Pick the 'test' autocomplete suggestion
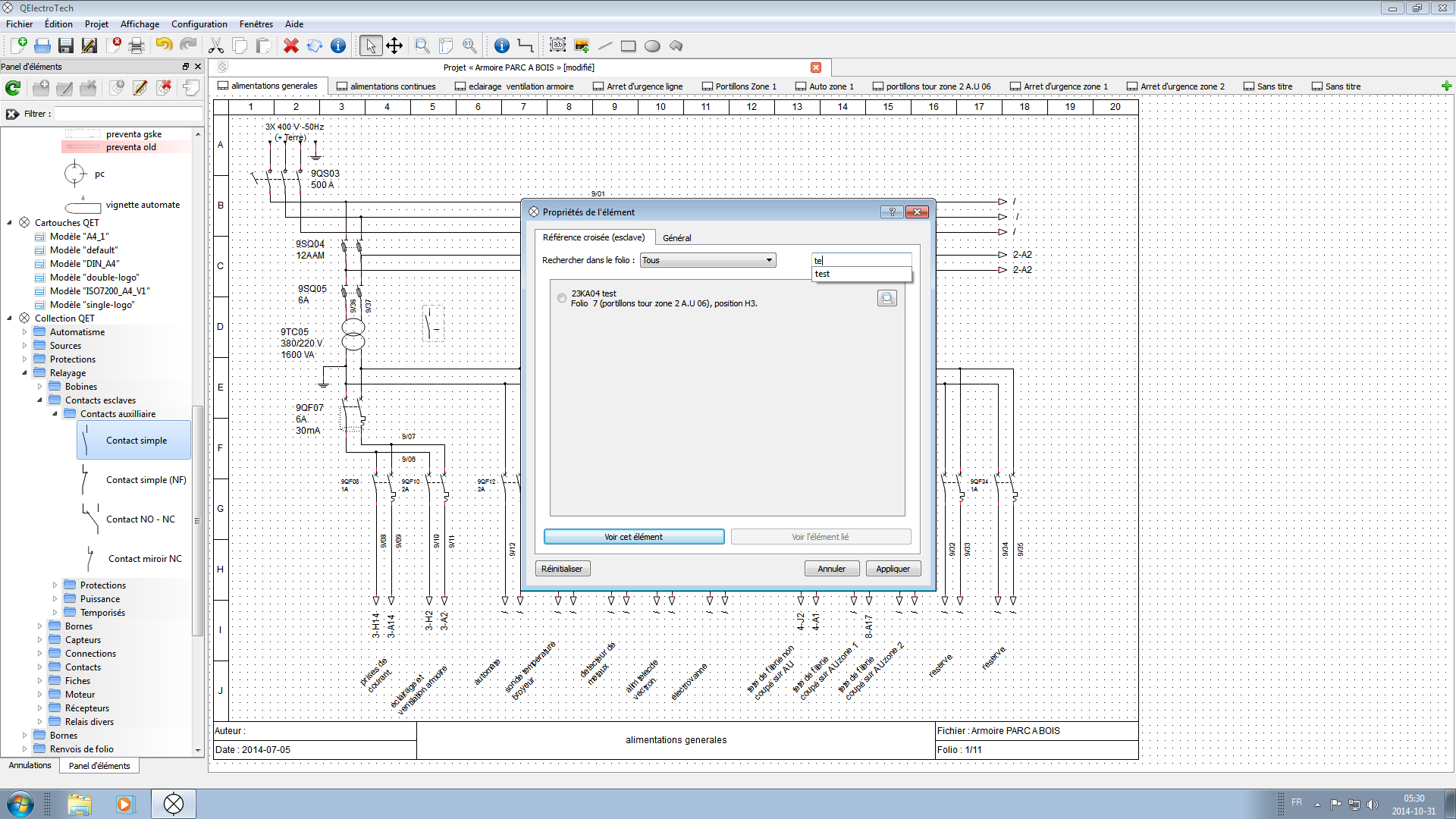Screen dimensions: 1456x819 [861, 275]
